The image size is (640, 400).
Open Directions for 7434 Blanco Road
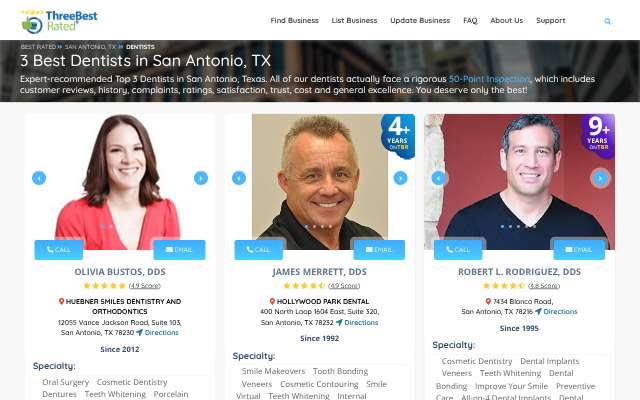click(556, 311)
